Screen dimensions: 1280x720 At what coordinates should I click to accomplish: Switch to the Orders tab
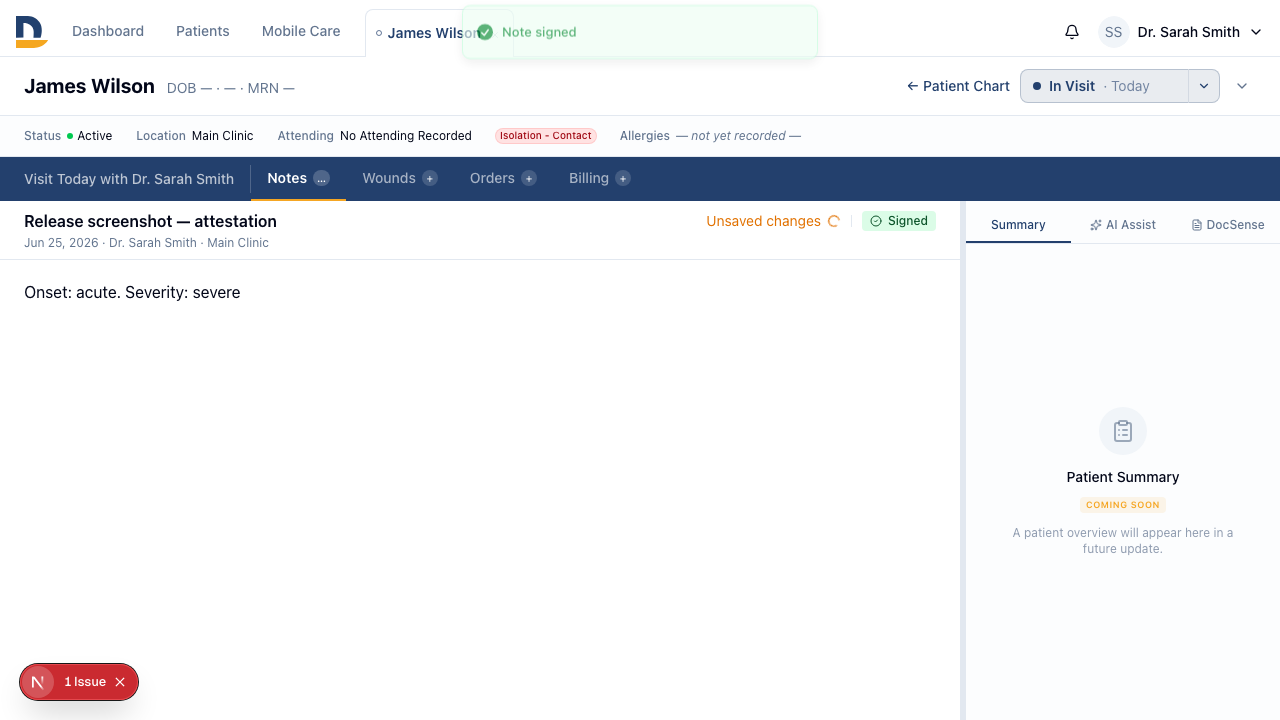[x=503, y=178]
